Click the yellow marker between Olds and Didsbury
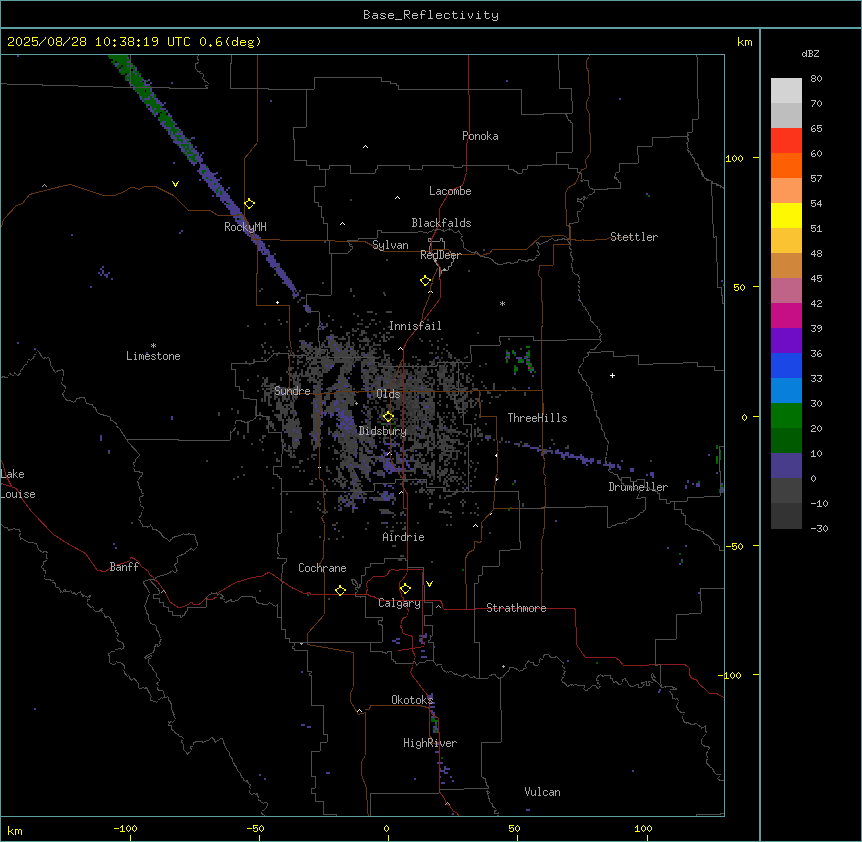 [388, 417]
